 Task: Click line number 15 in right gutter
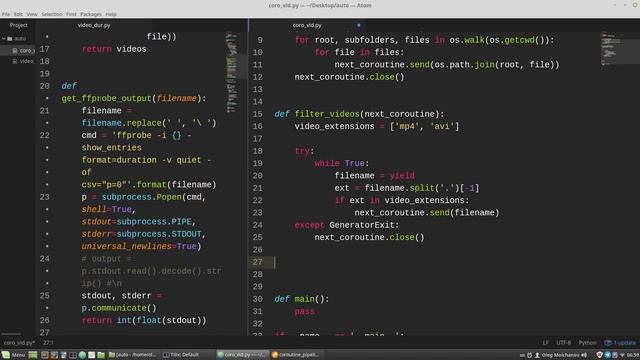click(x=258, y=114)
